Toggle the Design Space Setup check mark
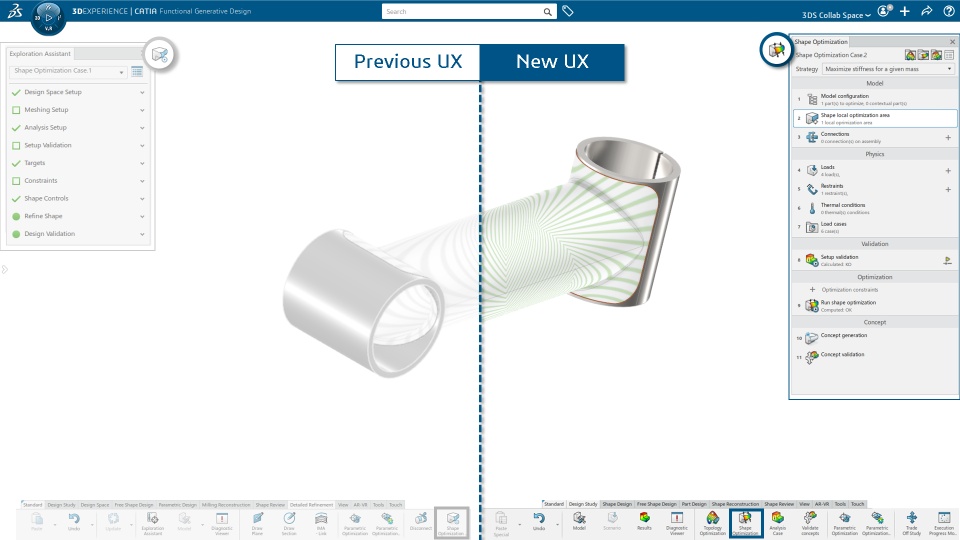Screen dimensions: 960x540 (x=16, y=92)
